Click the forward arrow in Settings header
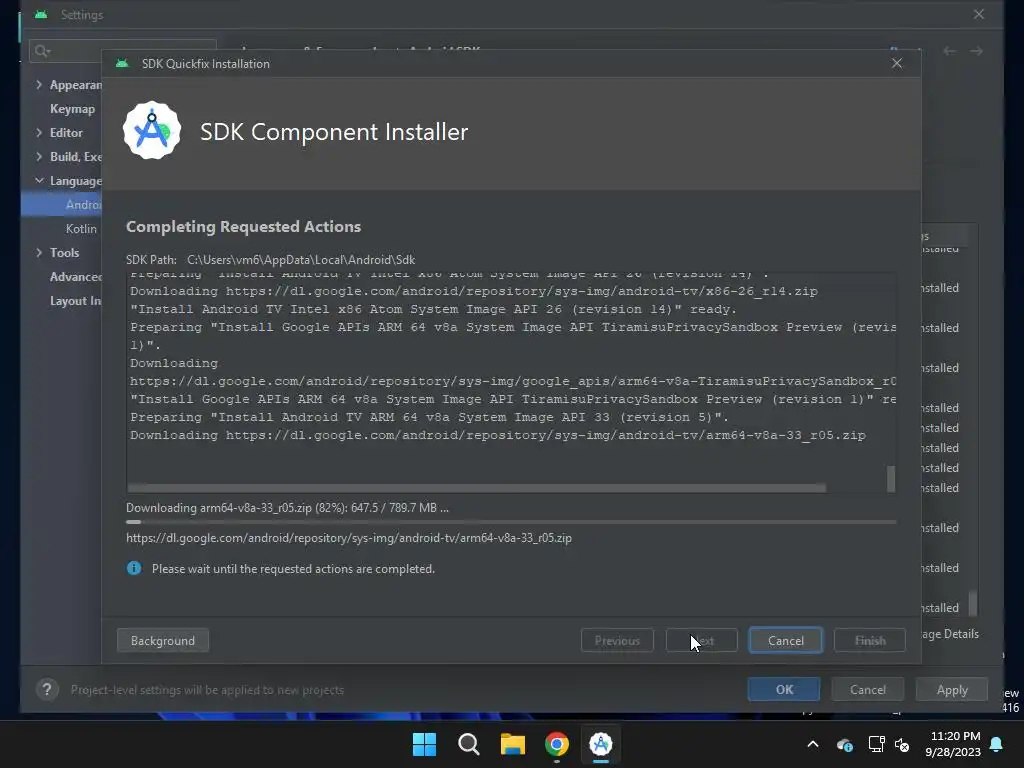1024x768 pixels. click(x=976, y=50)
